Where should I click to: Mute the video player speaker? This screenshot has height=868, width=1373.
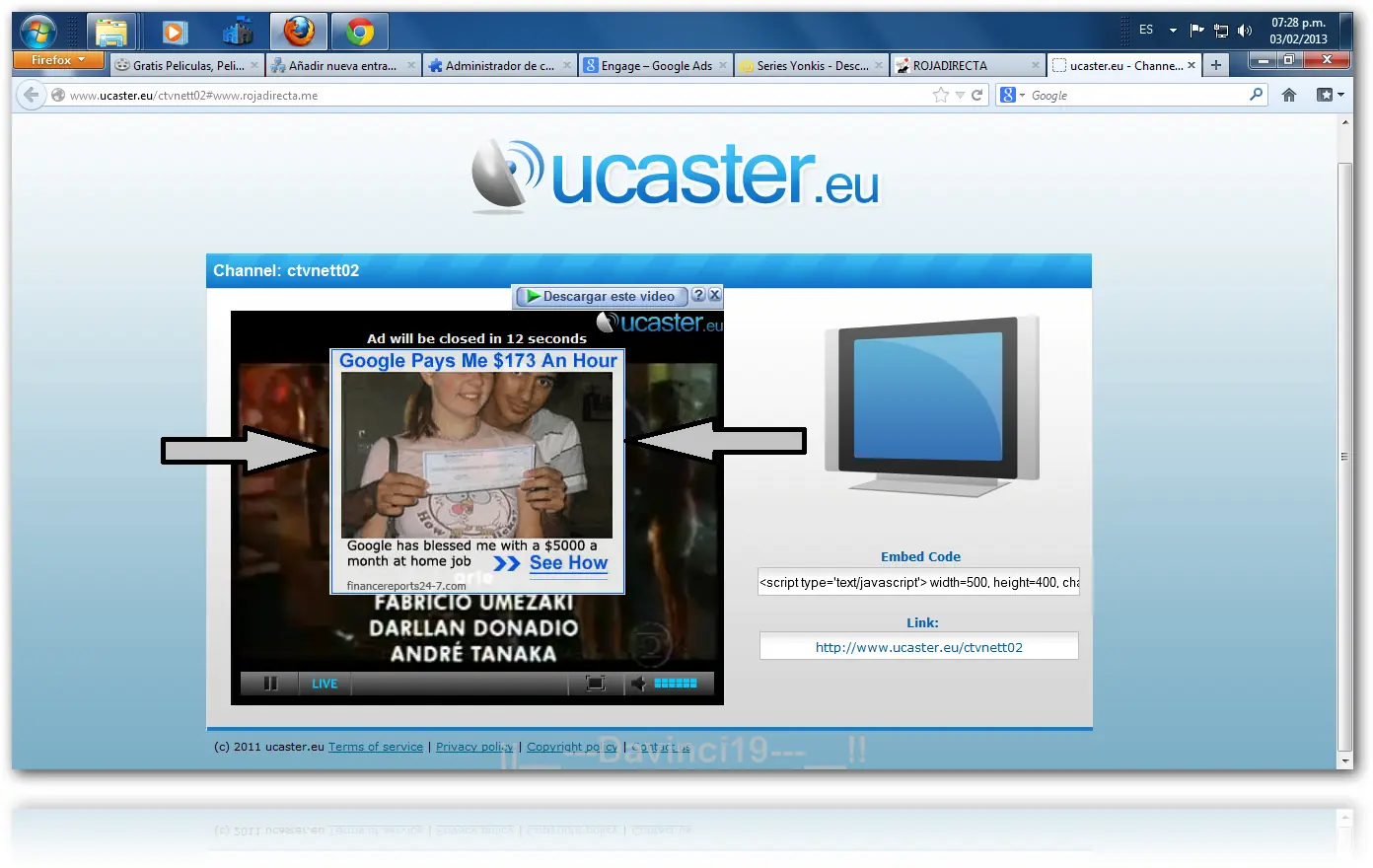(x=639, y=683)
